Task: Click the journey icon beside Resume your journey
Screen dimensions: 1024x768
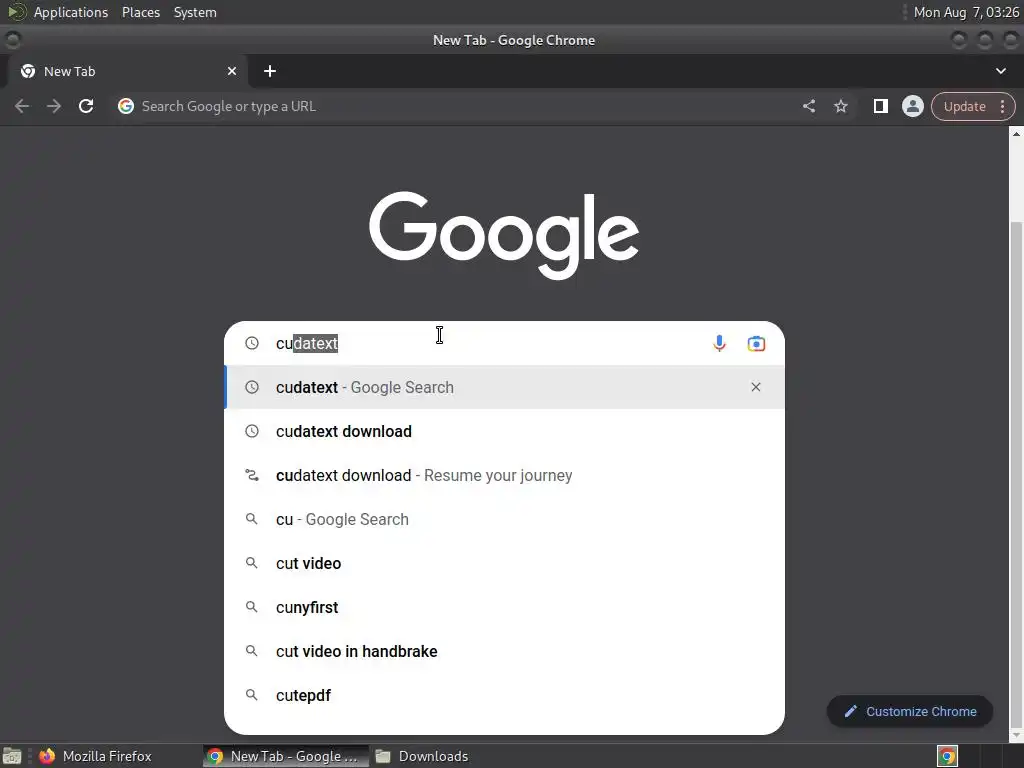Action: (x=251, y=475)
